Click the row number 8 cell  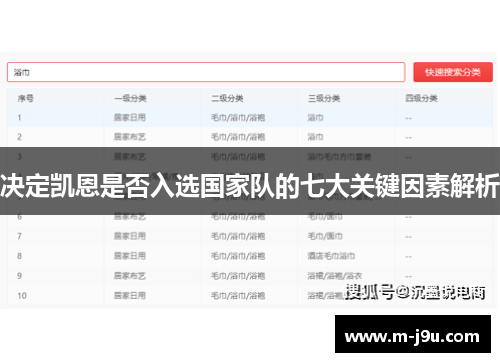(x=19, y=256)
